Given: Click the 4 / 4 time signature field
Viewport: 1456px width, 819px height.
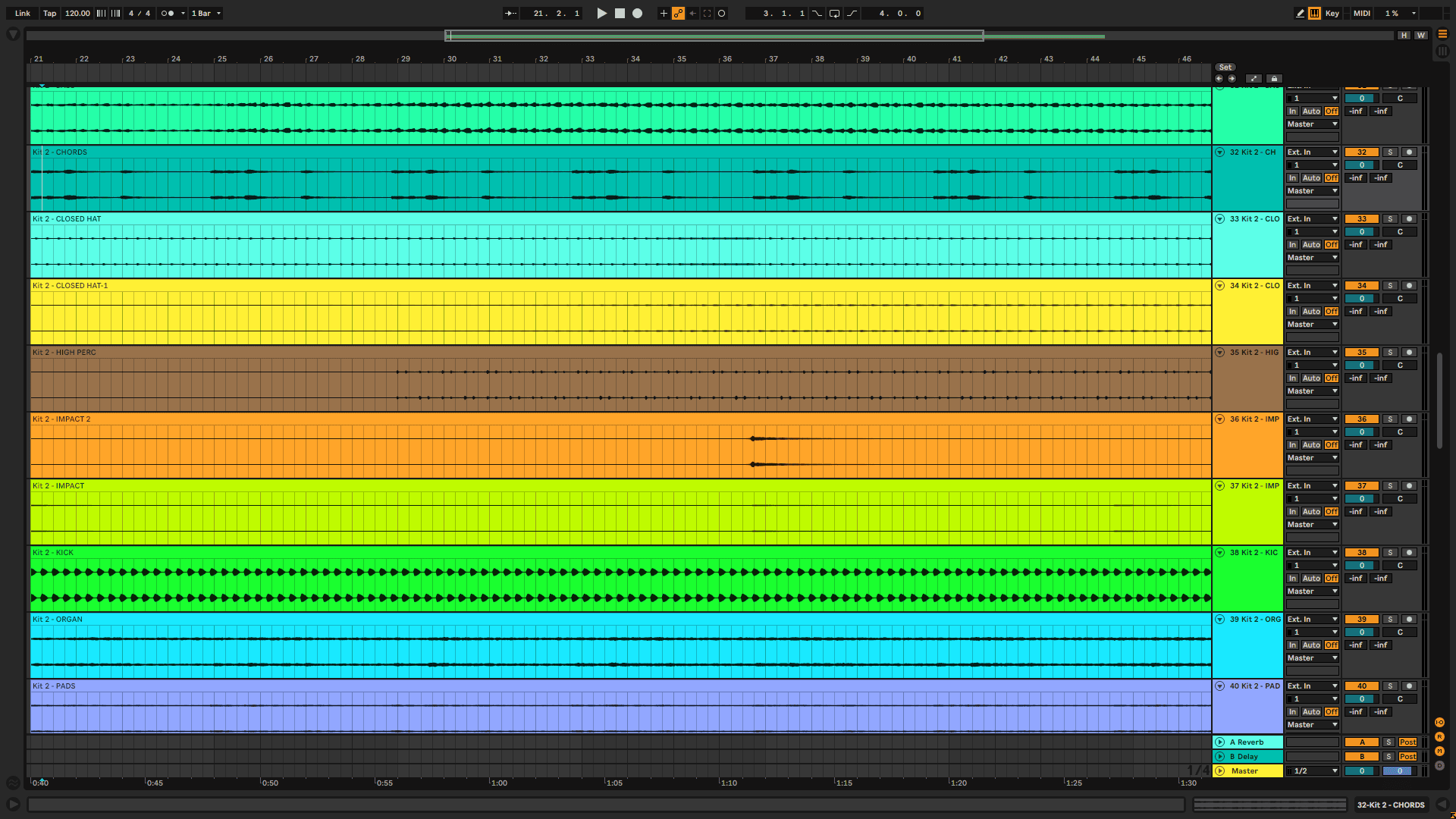Looking at the screenshot, I should [x=140, y=13].
